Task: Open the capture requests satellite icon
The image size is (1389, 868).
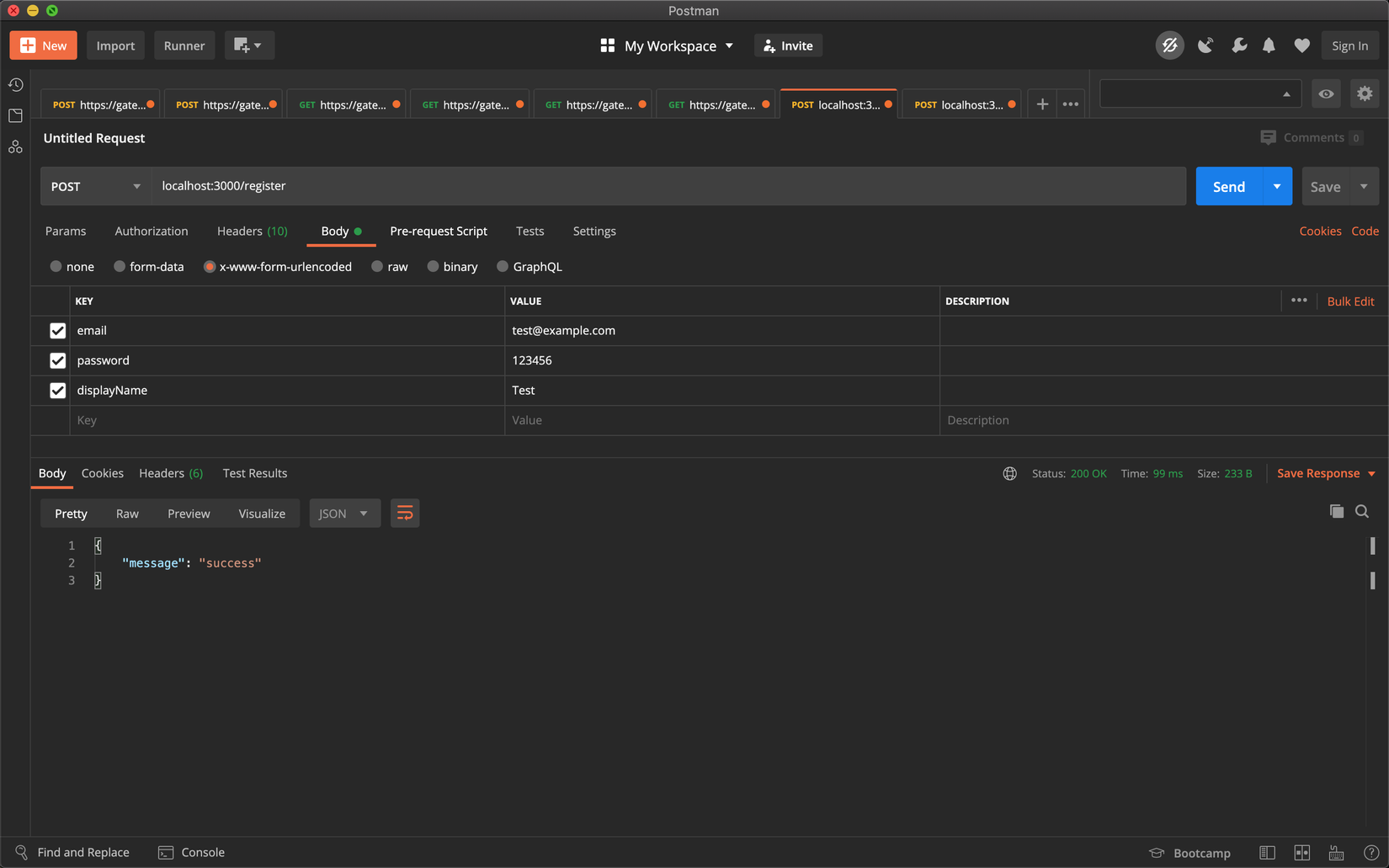Action: click(x=1205, y=45)
